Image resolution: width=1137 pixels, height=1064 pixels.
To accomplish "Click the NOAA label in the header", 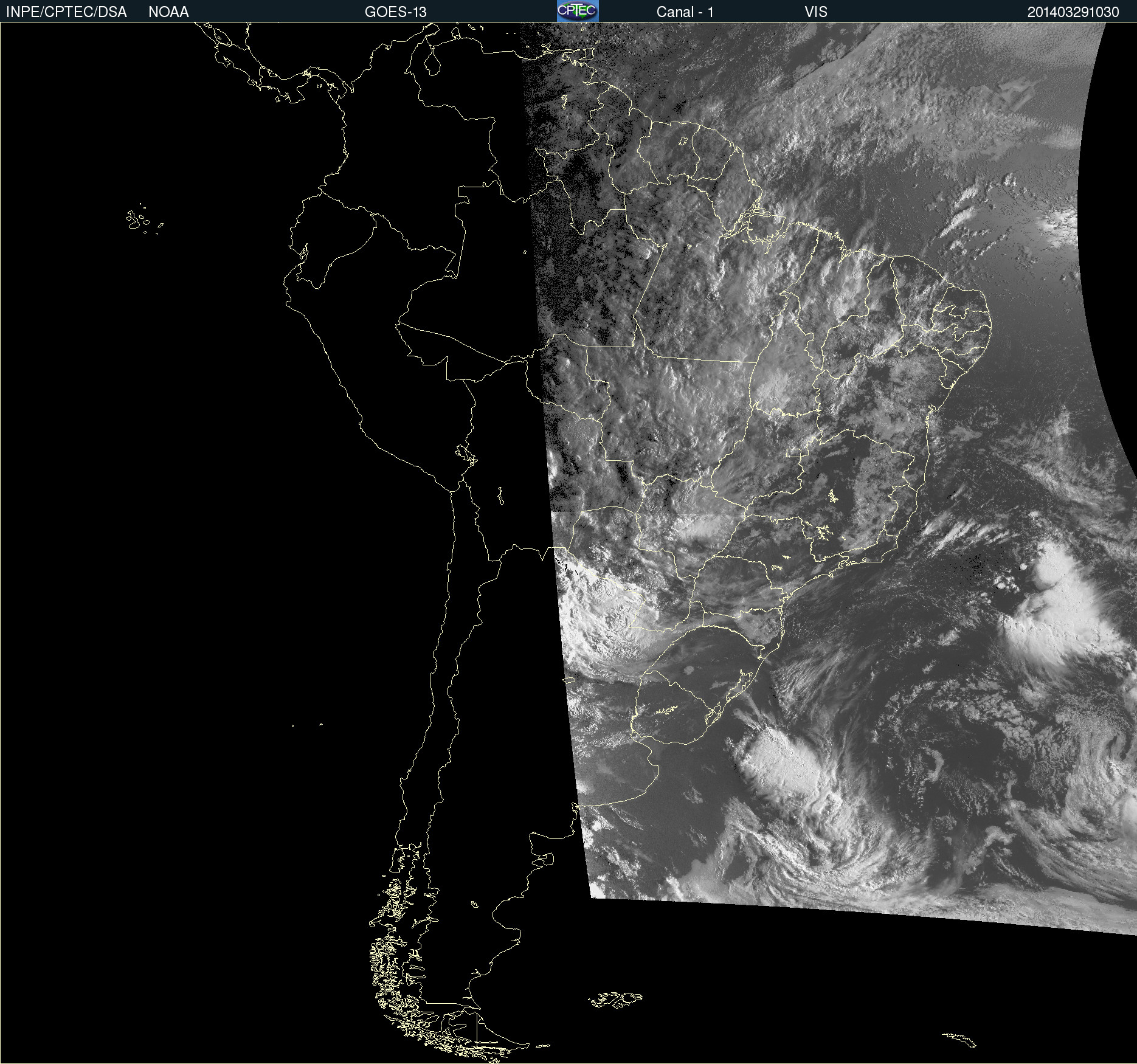I will coord(168,12).
